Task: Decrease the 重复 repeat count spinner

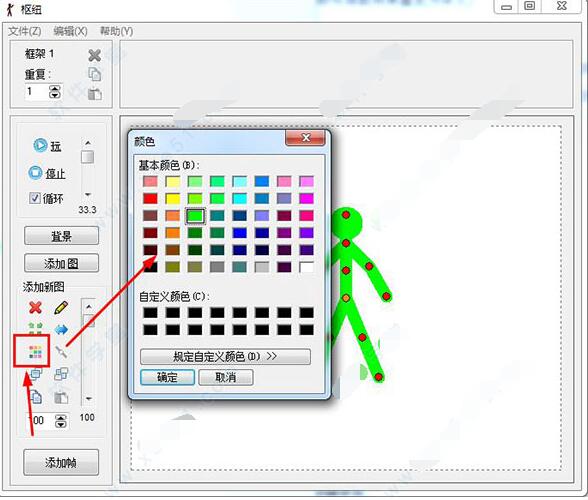Action: tap(55, 95)
